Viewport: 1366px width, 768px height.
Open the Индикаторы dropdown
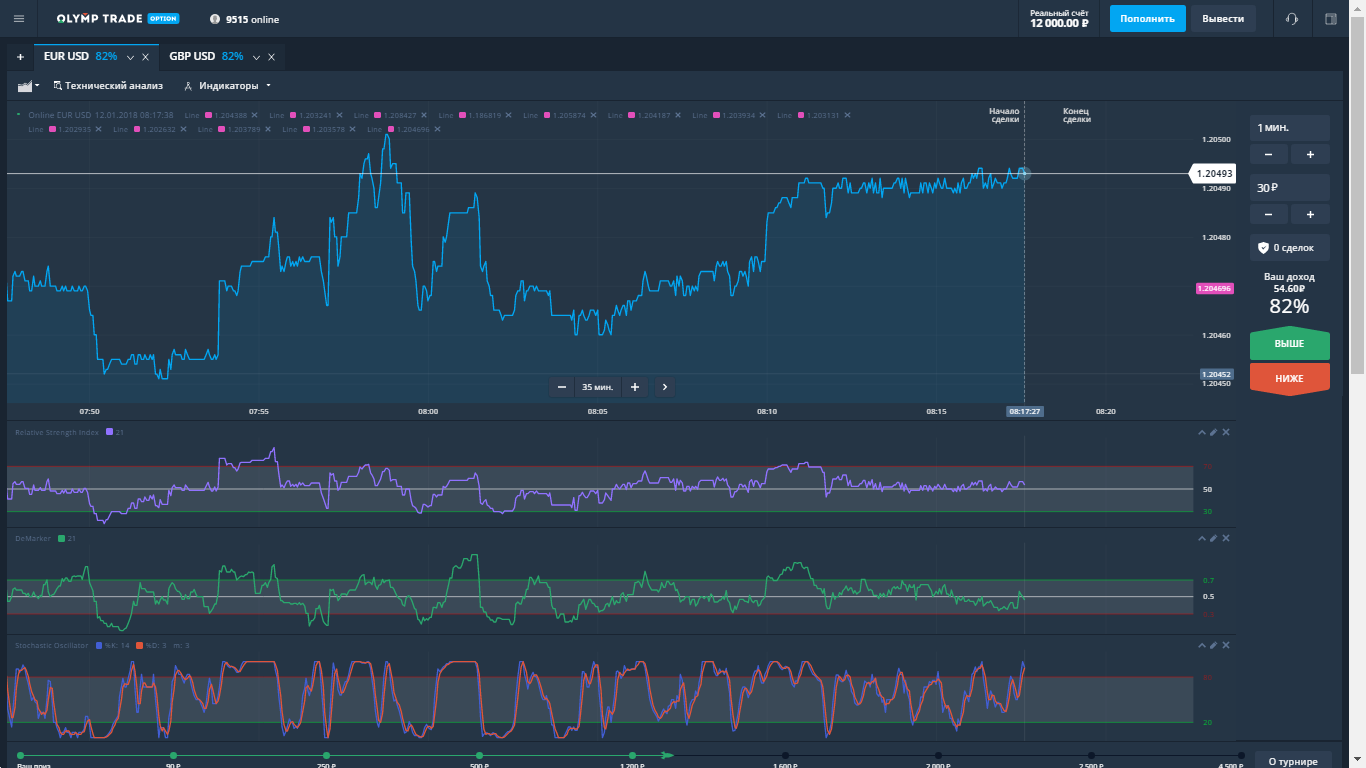click(228, 86)
